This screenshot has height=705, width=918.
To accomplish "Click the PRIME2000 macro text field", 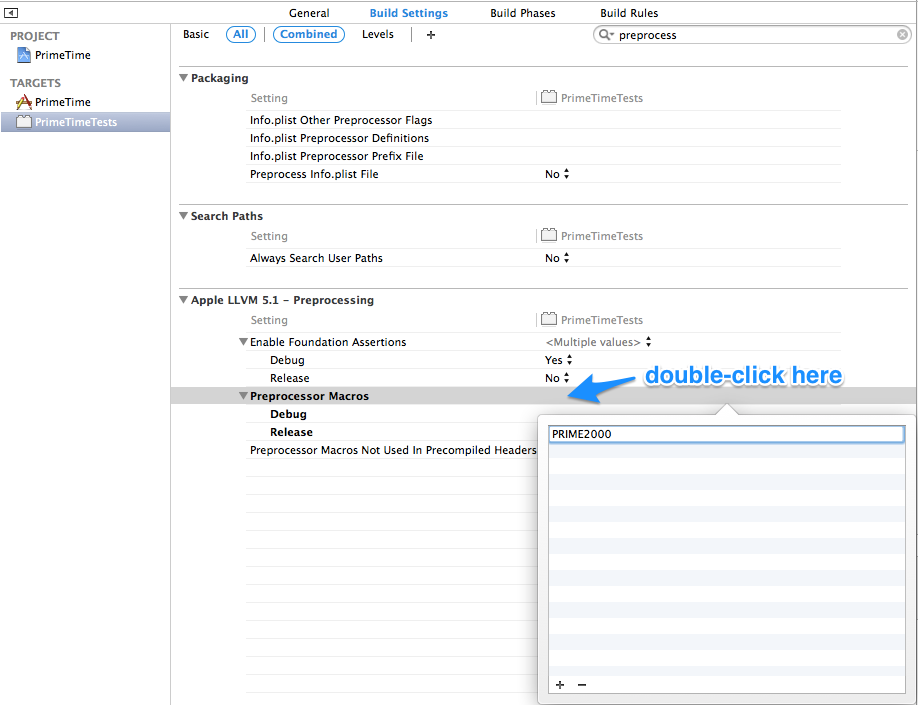I will click(727, 434).
